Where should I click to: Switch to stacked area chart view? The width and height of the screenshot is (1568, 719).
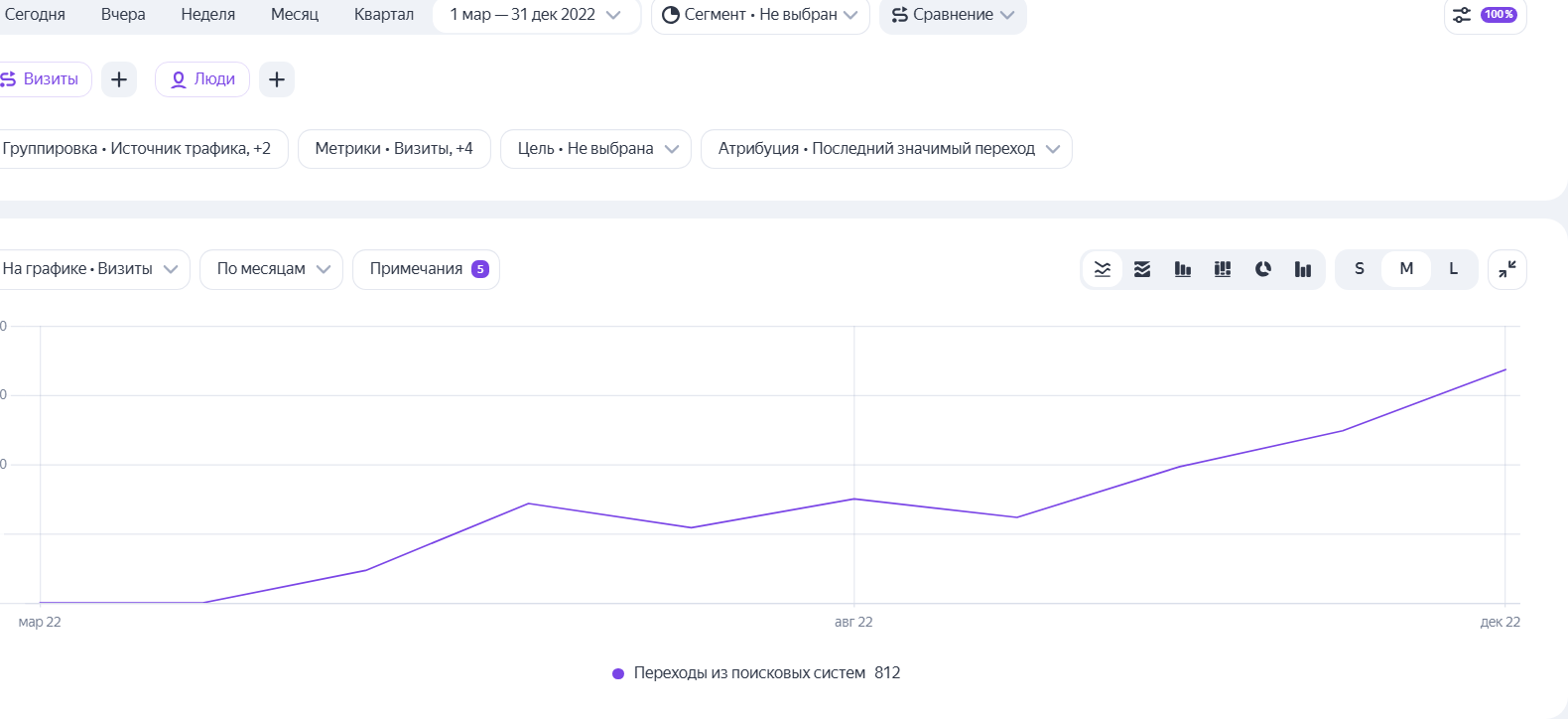pyautogui.click(x=1142, y=269)
